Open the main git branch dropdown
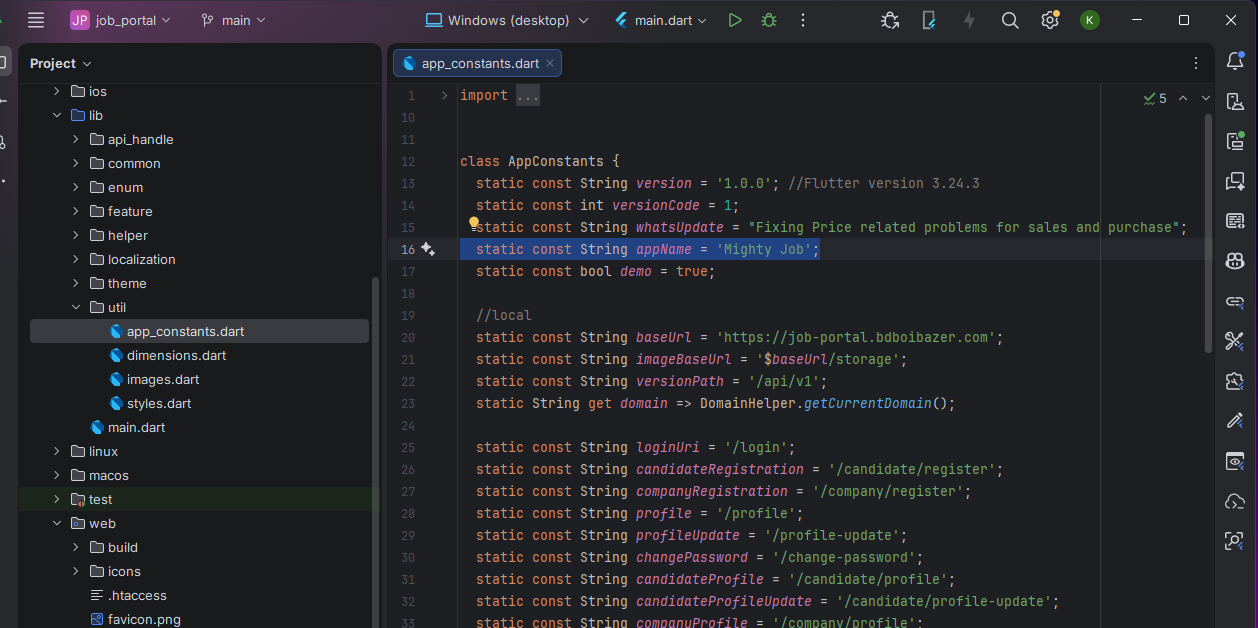Screen dimensions: 1258x628 [x=233, y=20]
